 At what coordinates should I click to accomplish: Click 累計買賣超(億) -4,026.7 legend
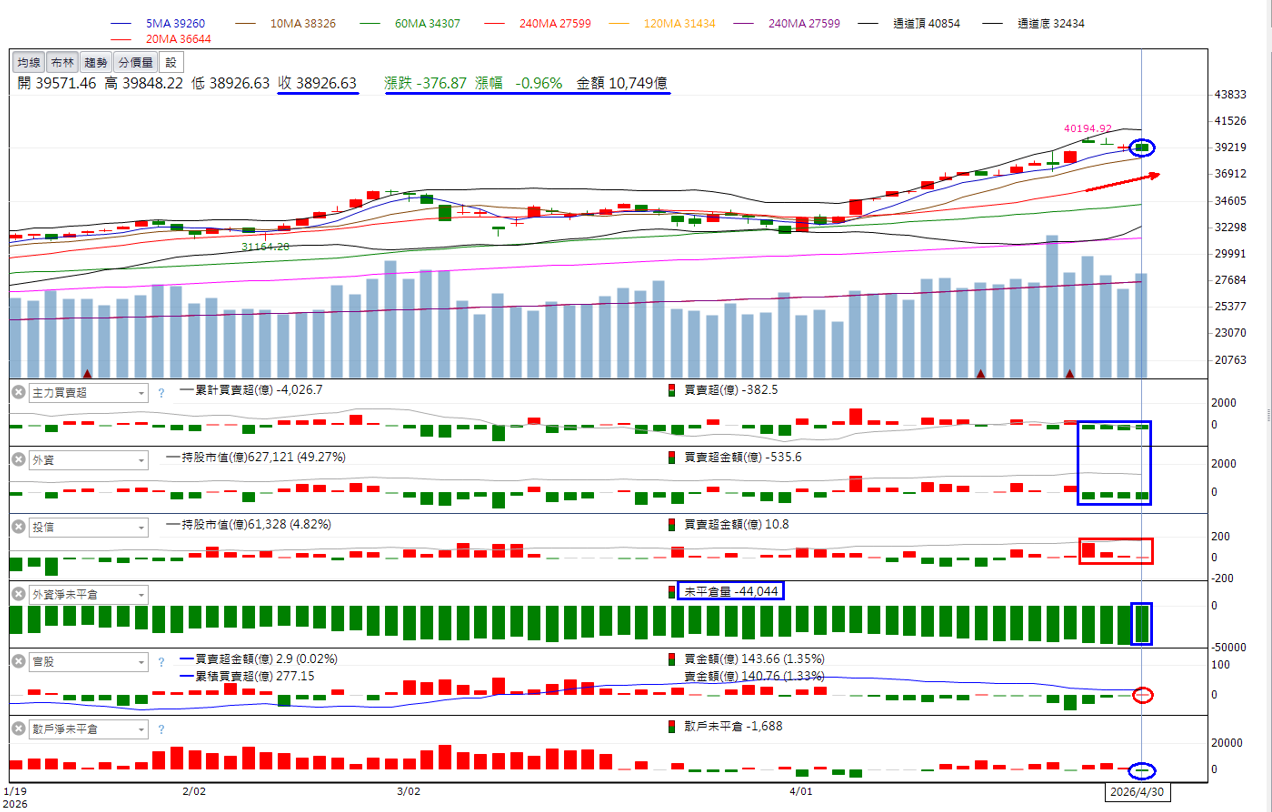(x=251, y=390)
